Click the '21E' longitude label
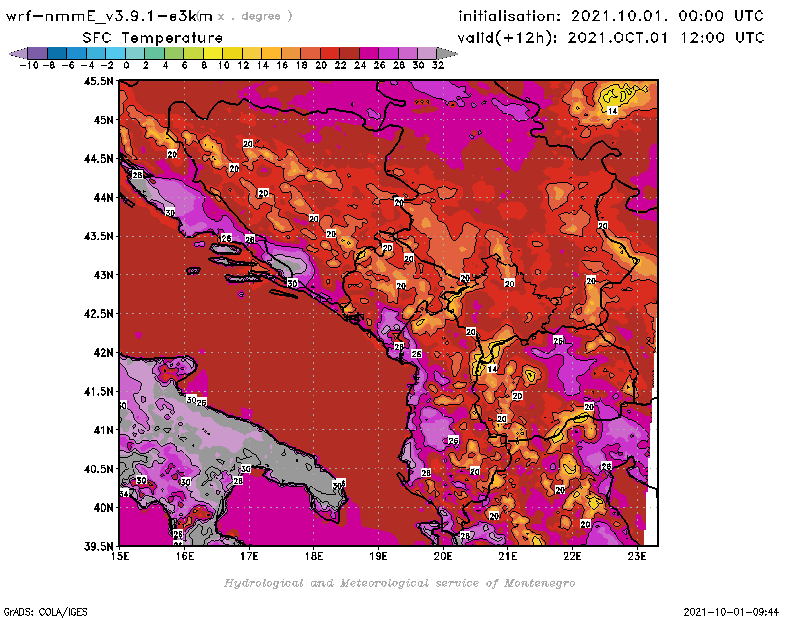 (508, 556)
